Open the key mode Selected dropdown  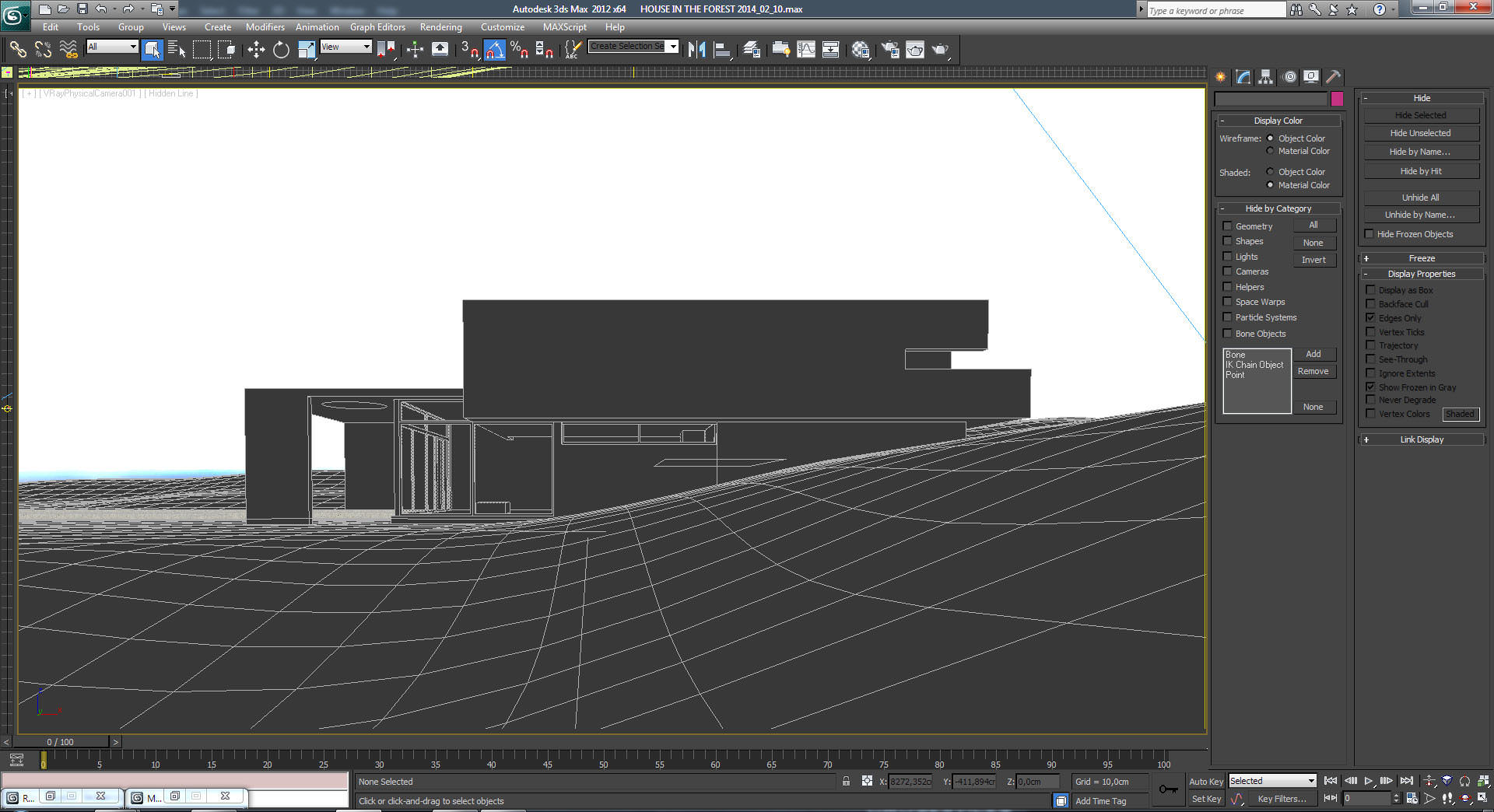[1272, 781]
